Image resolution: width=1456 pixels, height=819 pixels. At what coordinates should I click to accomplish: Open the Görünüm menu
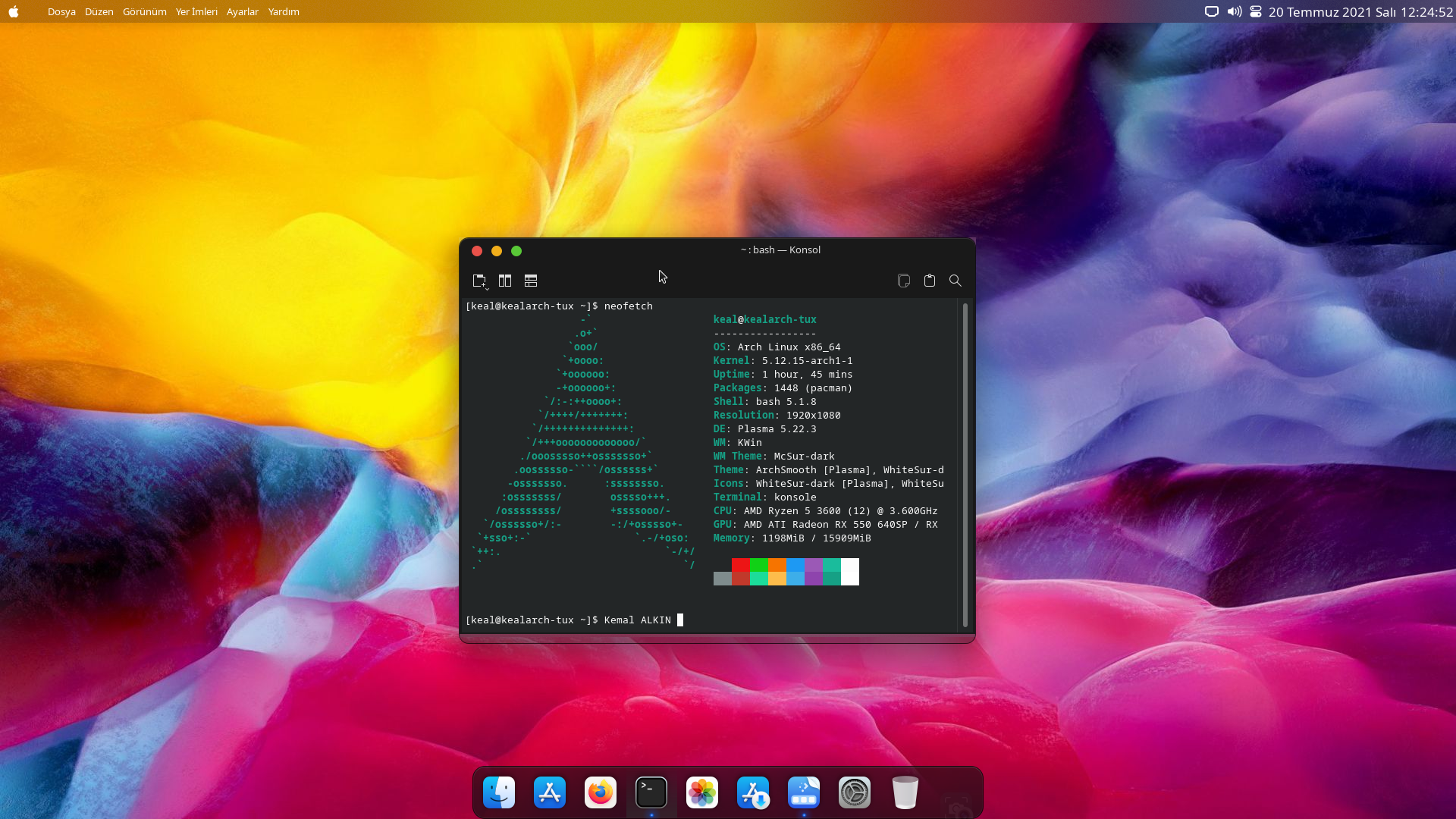(x=145, y=11)
